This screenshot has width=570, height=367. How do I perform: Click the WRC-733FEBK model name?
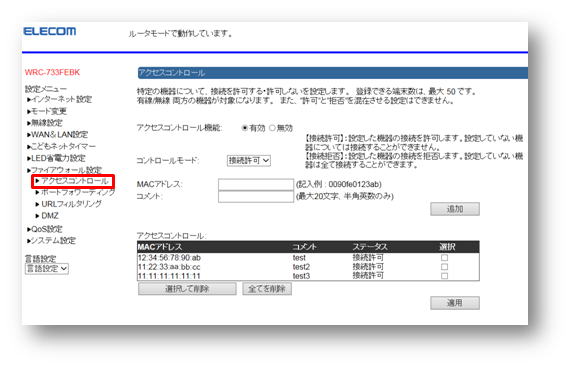(52, 72)
